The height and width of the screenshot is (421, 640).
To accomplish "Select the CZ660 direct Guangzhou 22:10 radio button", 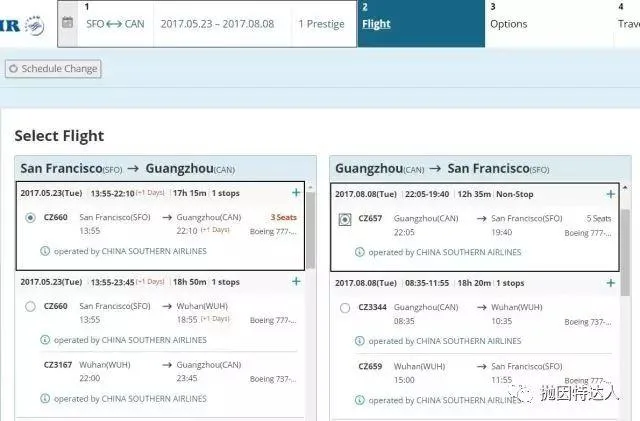I will (30, 218).
